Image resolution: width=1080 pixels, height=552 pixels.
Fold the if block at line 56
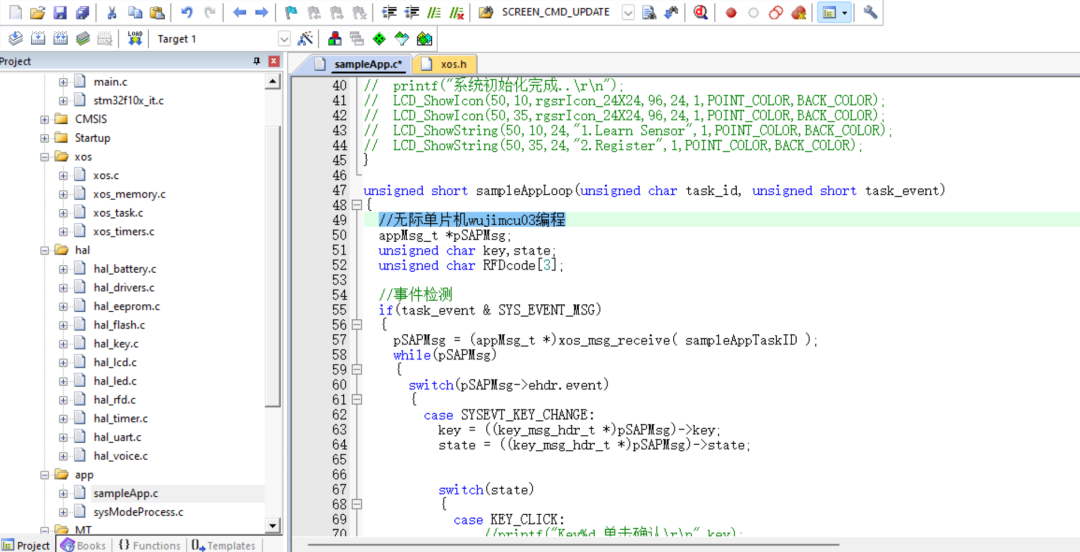tap(356, 325)
